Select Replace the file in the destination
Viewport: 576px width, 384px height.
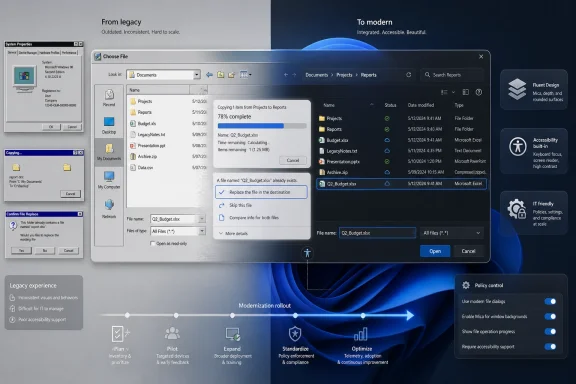[261, 192]
